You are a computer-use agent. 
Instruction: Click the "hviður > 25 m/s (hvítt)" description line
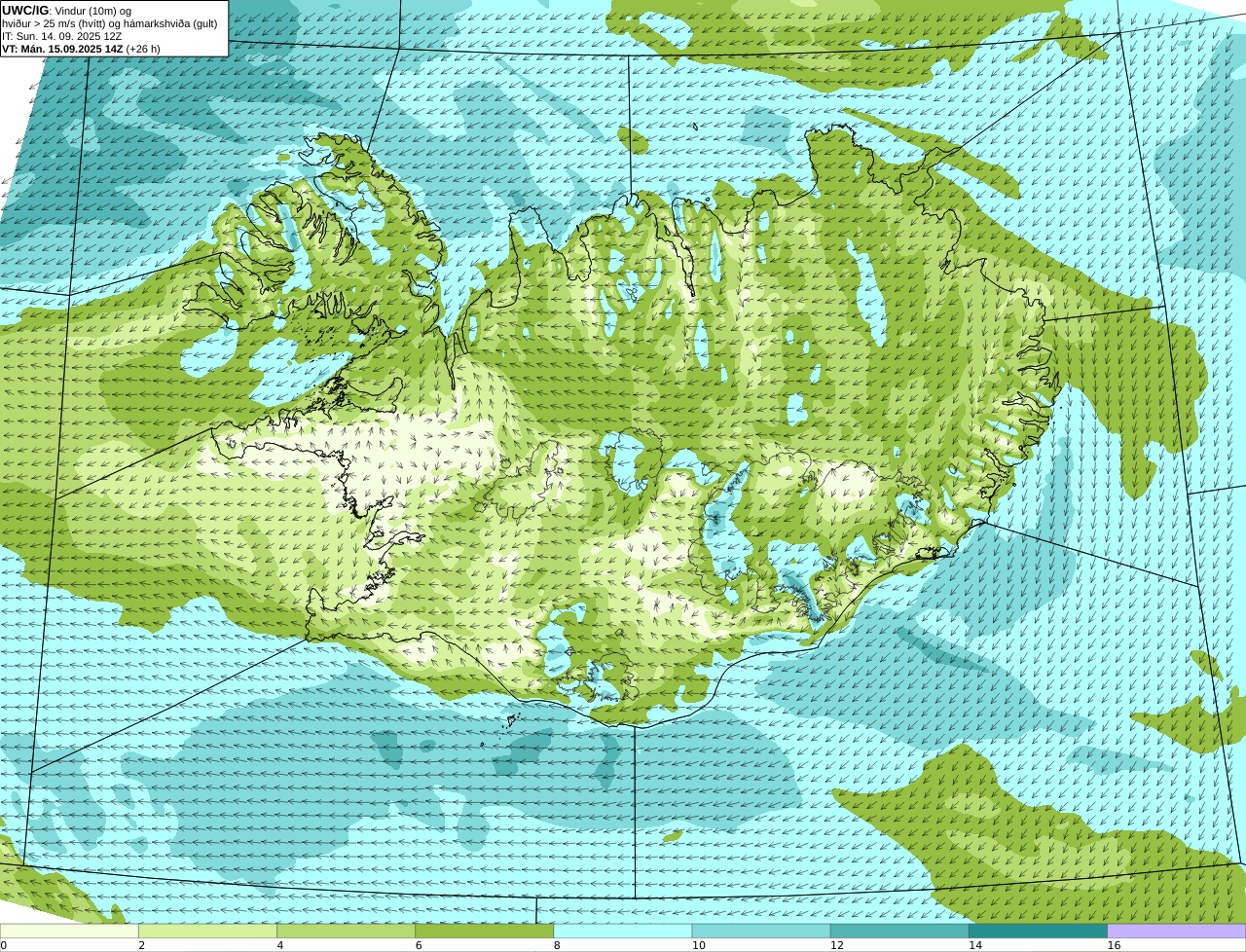pyautogui.click(x=109, y=23)
